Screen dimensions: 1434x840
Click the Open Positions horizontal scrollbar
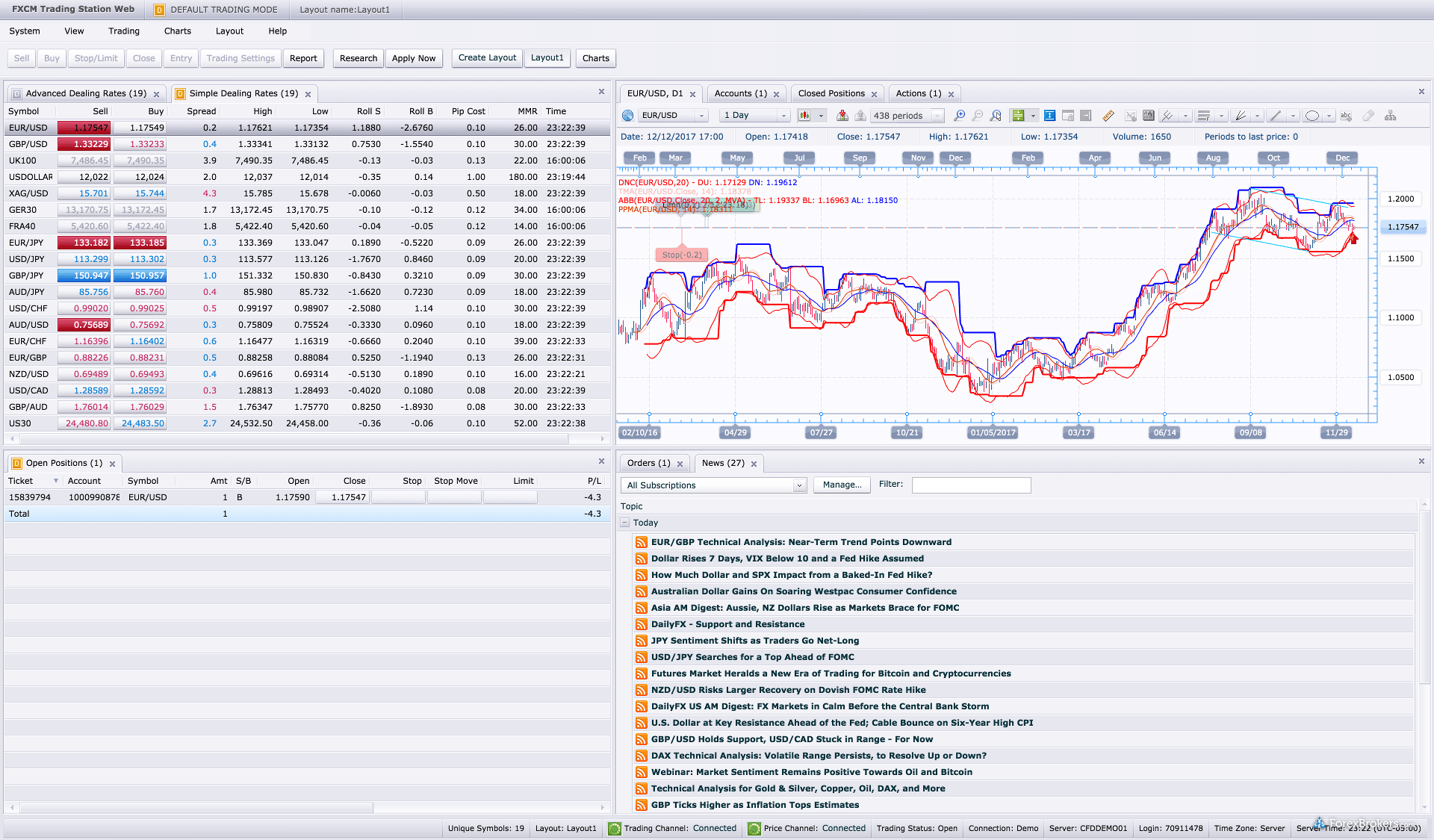(x=196, y=807)
